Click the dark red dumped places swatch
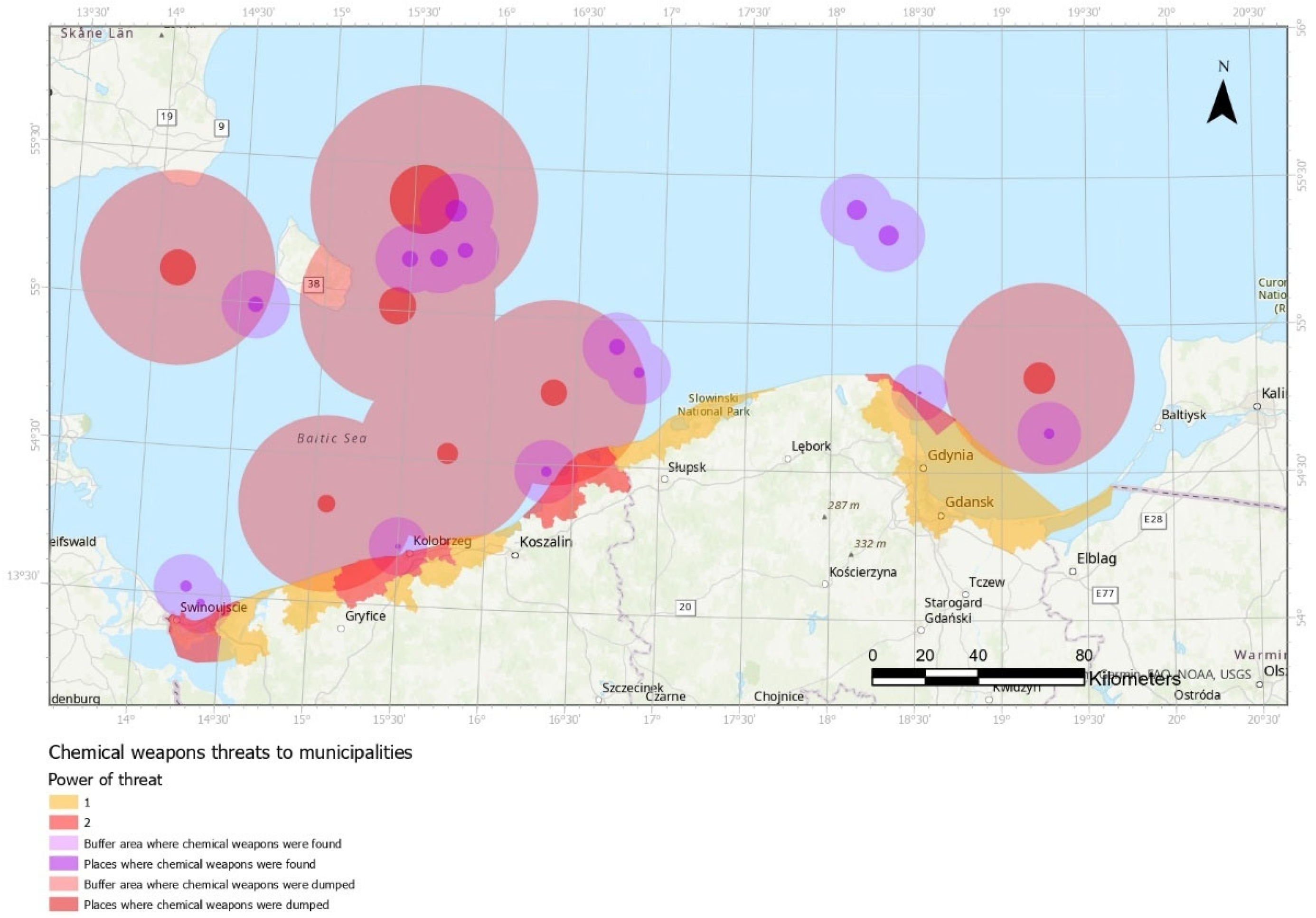Screen dimensions: 1316x918 (x=63, y=905)
